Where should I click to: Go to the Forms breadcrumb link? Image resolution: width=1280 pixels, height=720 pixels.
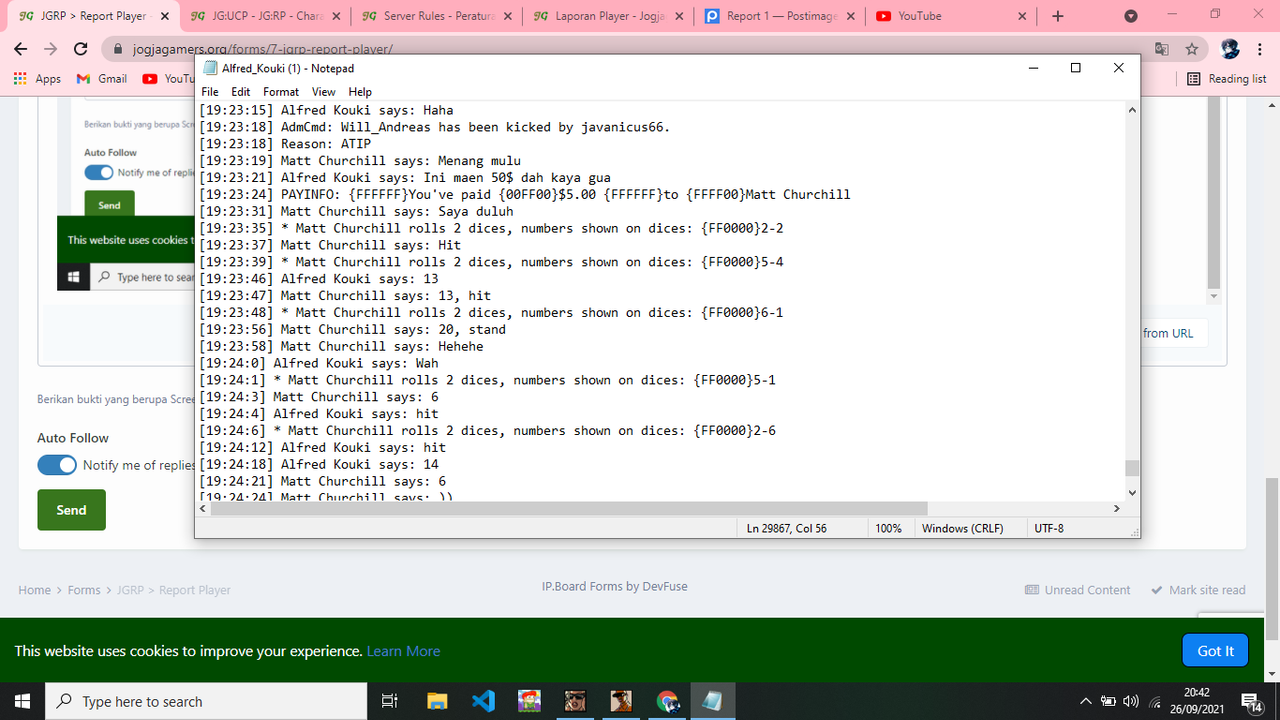[84, 590]
